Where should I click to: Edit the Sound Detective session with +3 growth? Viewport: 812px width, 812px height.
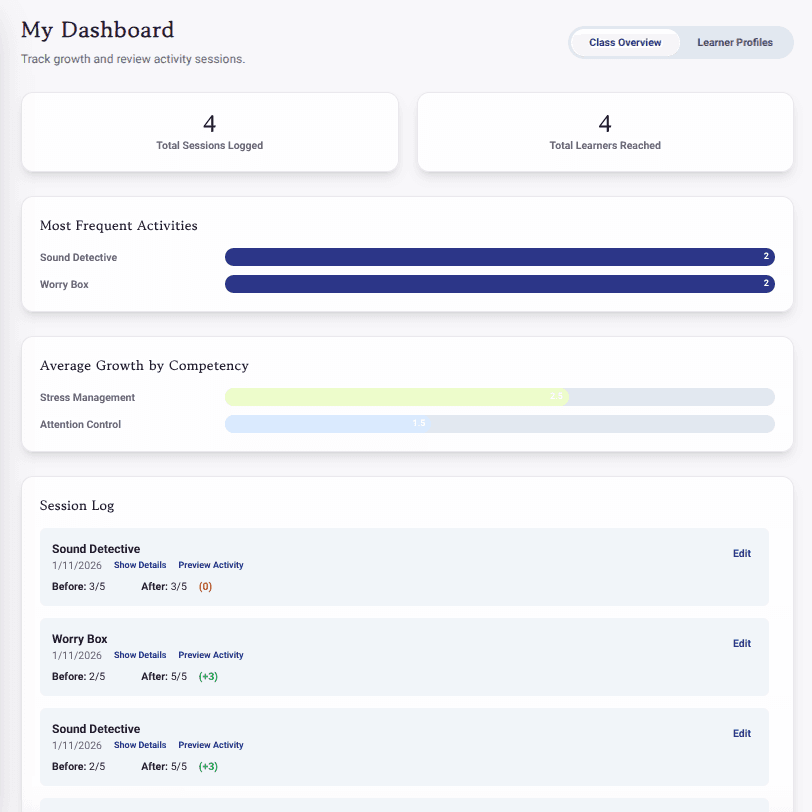point(742,734)
